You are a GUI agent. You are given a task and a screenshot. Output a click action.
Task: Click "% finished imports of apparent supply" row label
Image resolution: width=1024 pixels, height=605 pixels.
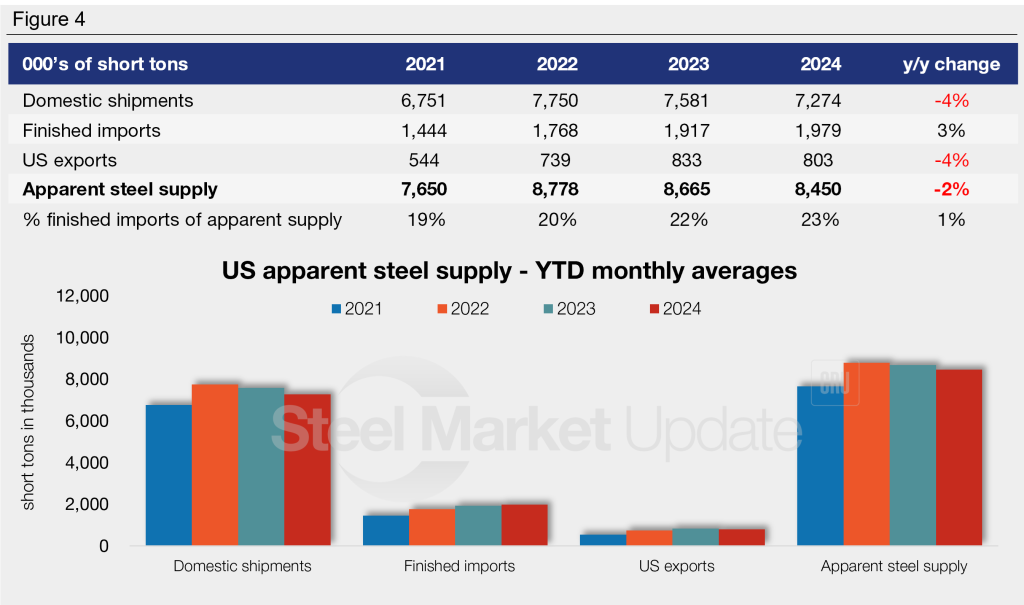pos(182,220)
